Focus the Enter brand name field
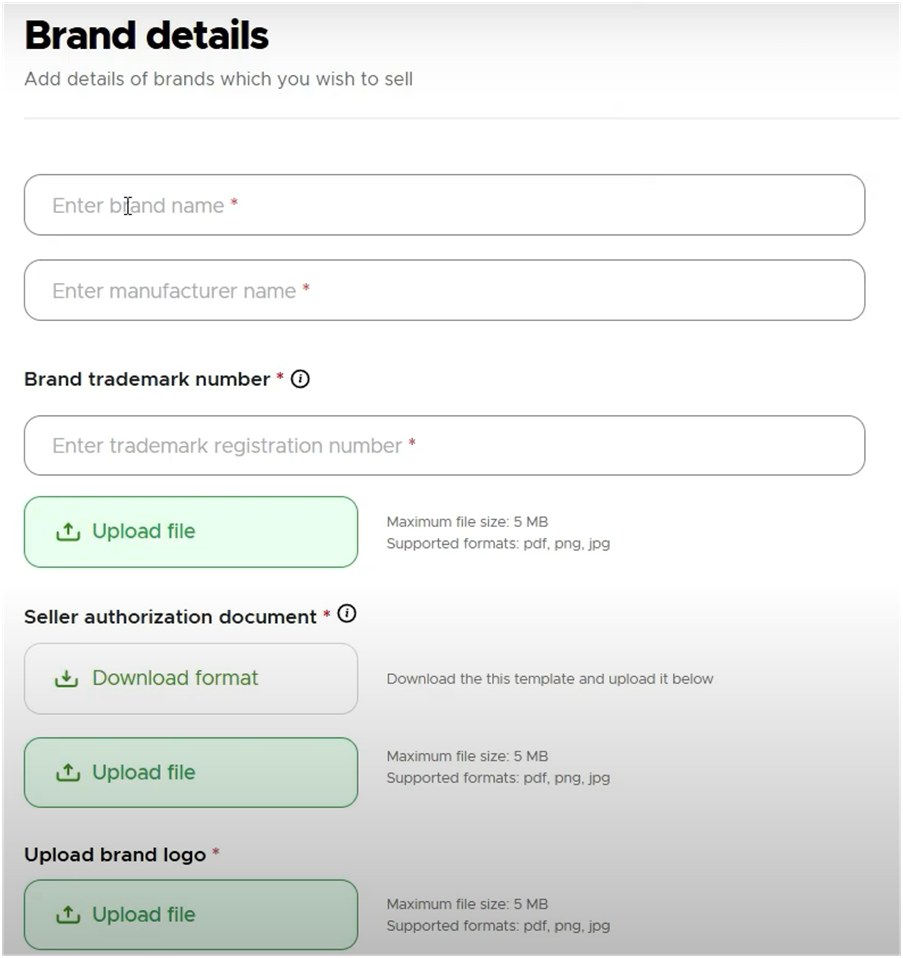Screen dimensions: 903x958 point(444,205)
